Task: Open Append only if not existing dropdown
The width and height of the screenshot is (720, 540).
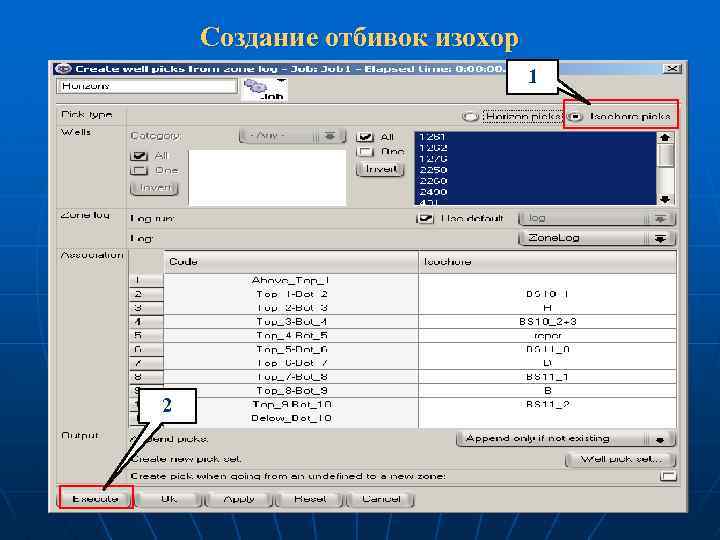Action: point(566,439)
